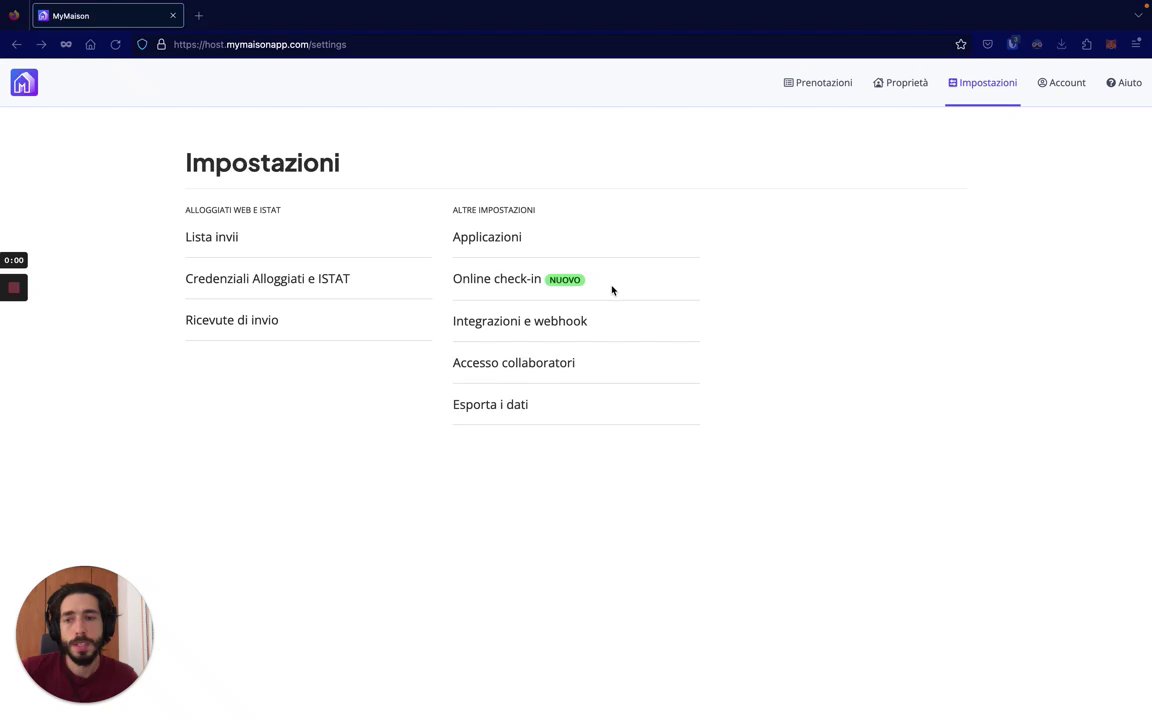Open Lista invii settings
Viewport: 1152px width, 720px height.
(x=212, y=237)
